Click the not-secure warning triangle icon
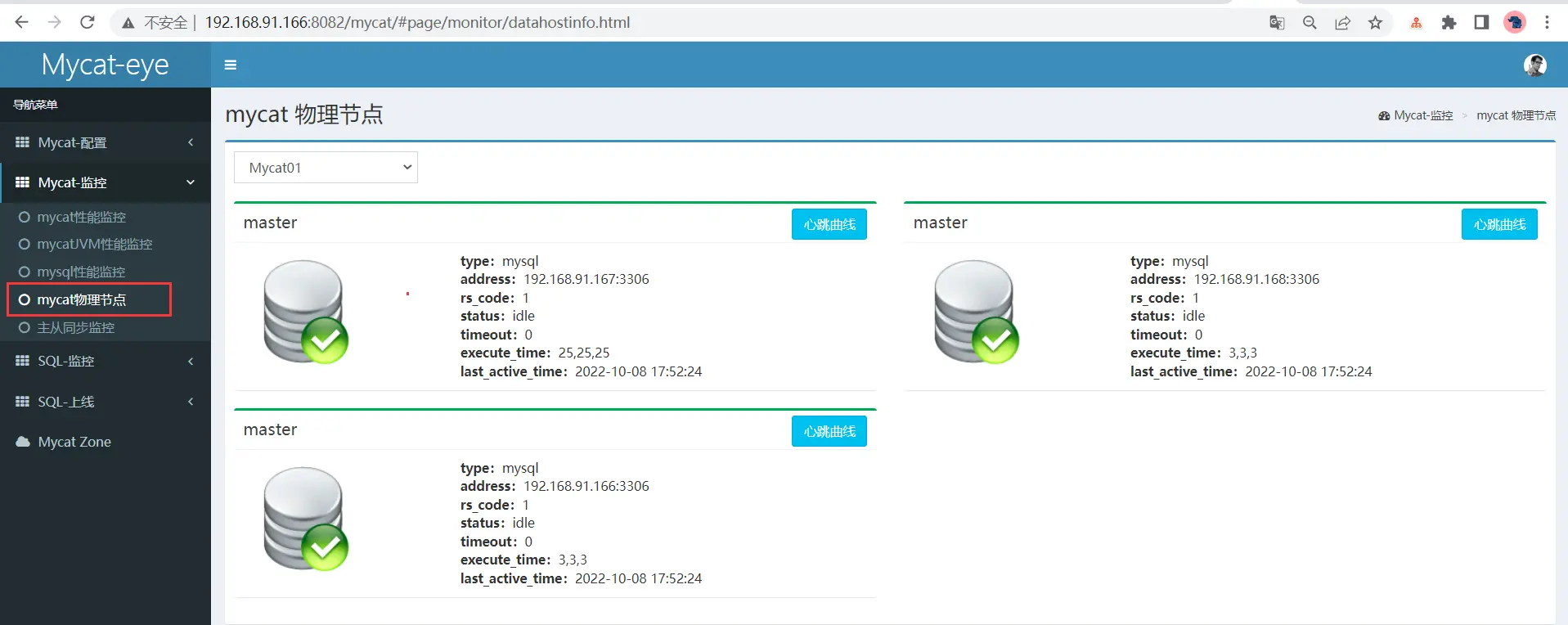This screenshot has height=625, width=1568. [x=128, y=23]
